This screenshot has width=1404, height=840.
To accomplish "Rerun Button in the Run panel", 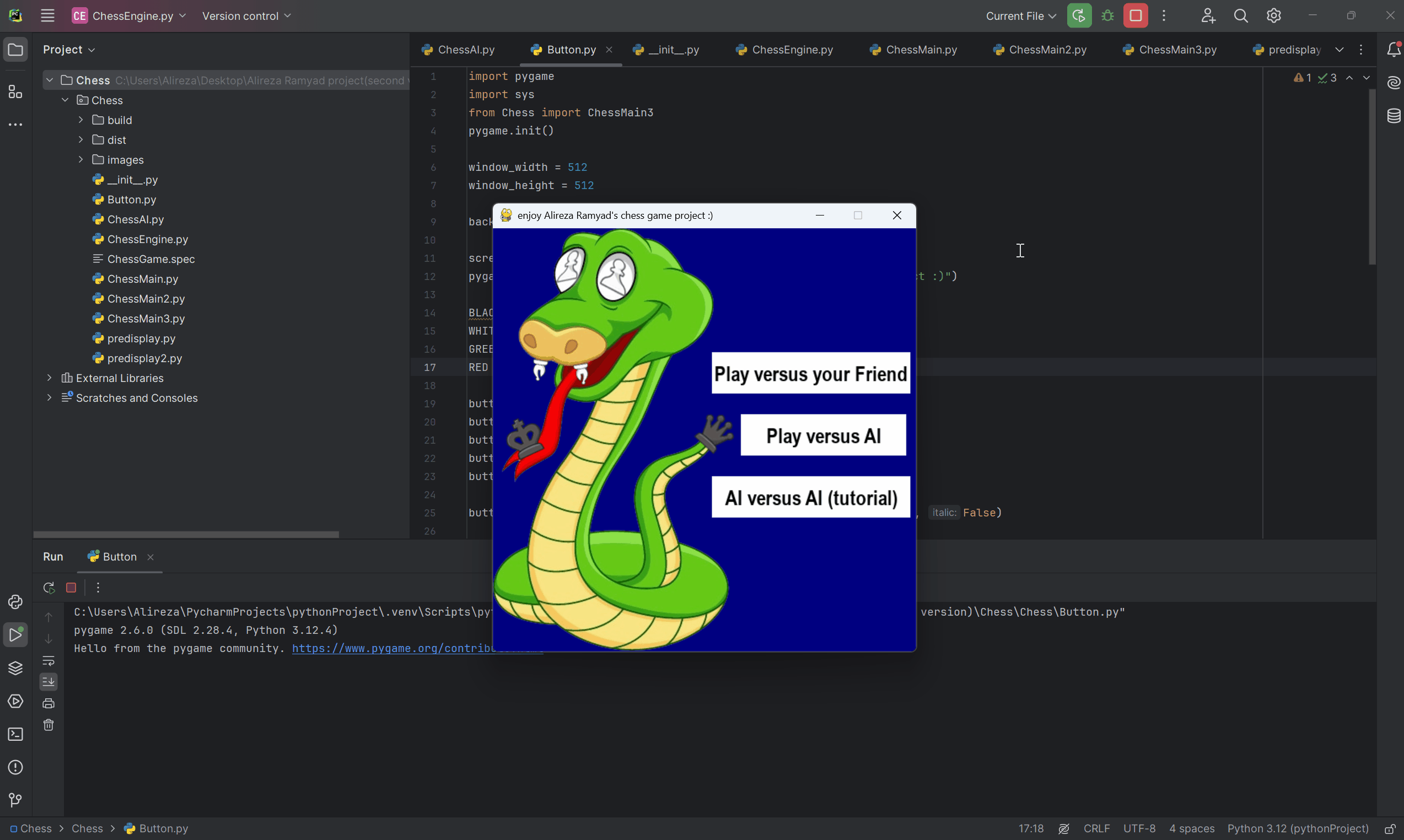I will [x=49, y=588].
